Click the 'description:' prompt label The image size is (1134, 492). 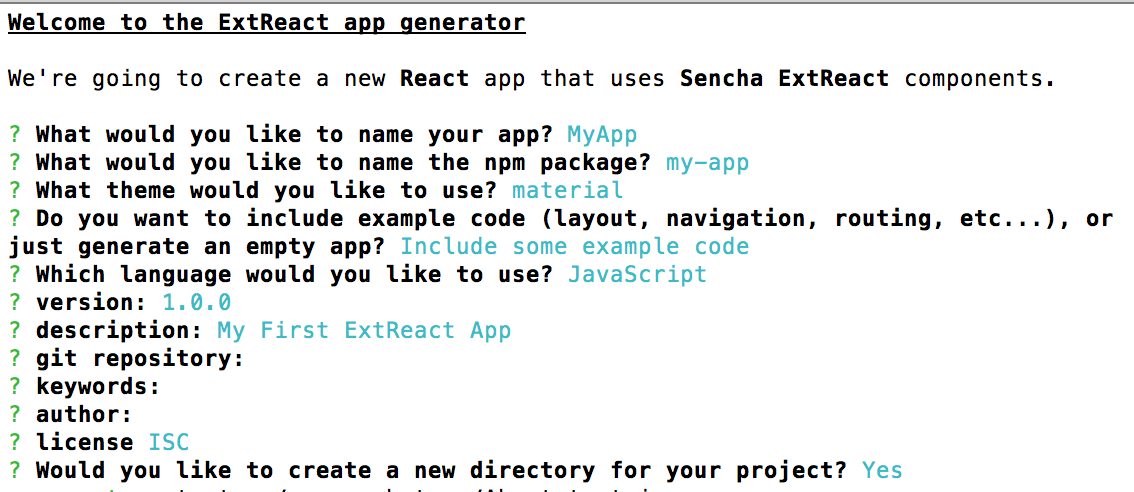tap(119, 330)
